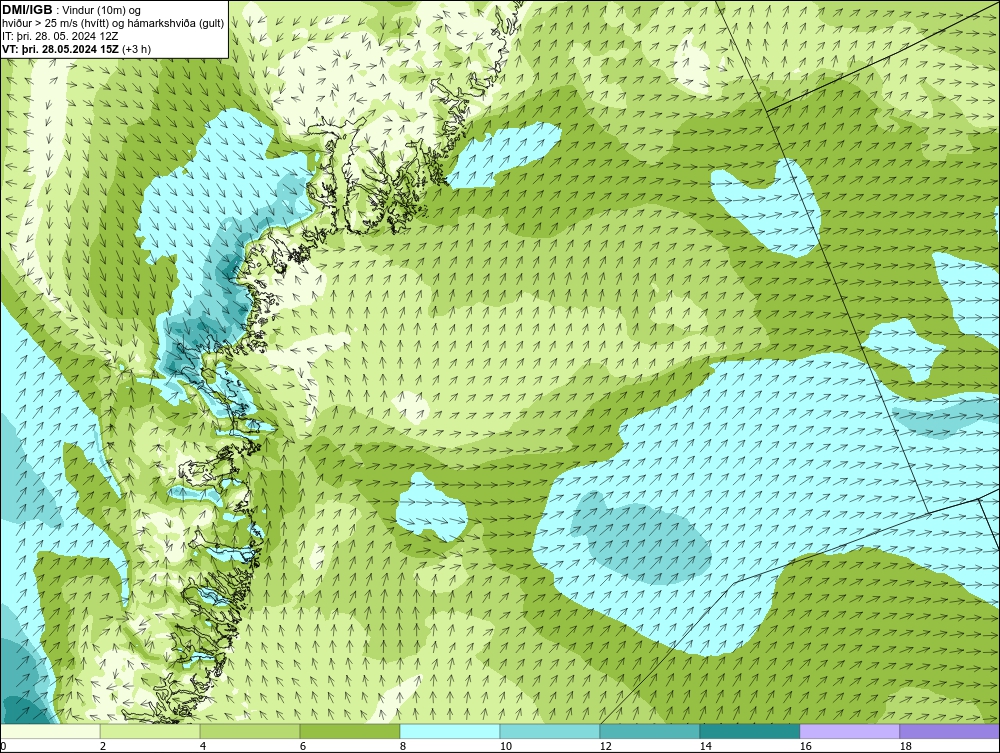
Task: Select the purple legend swatch after 18
Action: point(950,731)
